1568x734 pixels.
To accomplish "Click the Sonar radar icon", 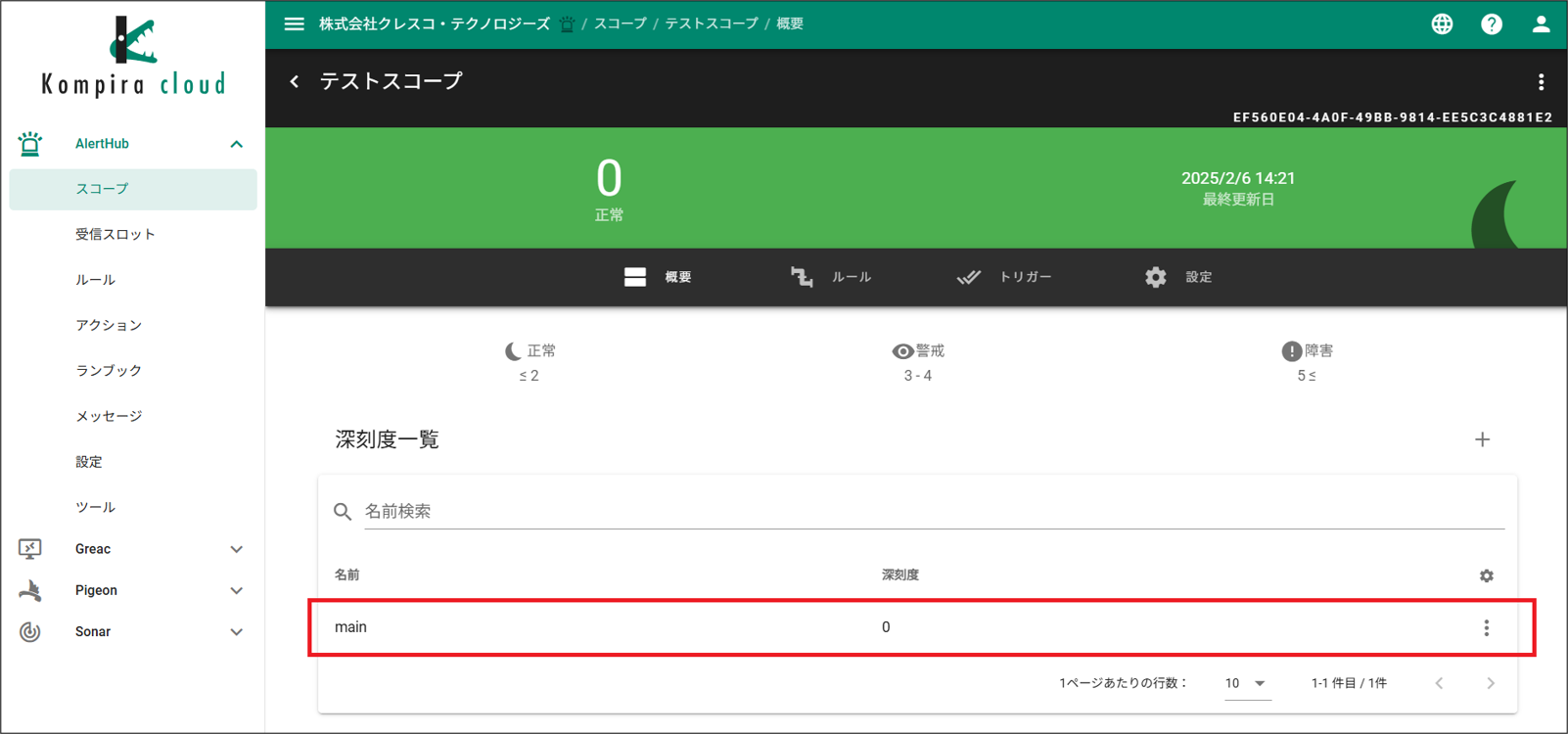I will pos(30,632).
